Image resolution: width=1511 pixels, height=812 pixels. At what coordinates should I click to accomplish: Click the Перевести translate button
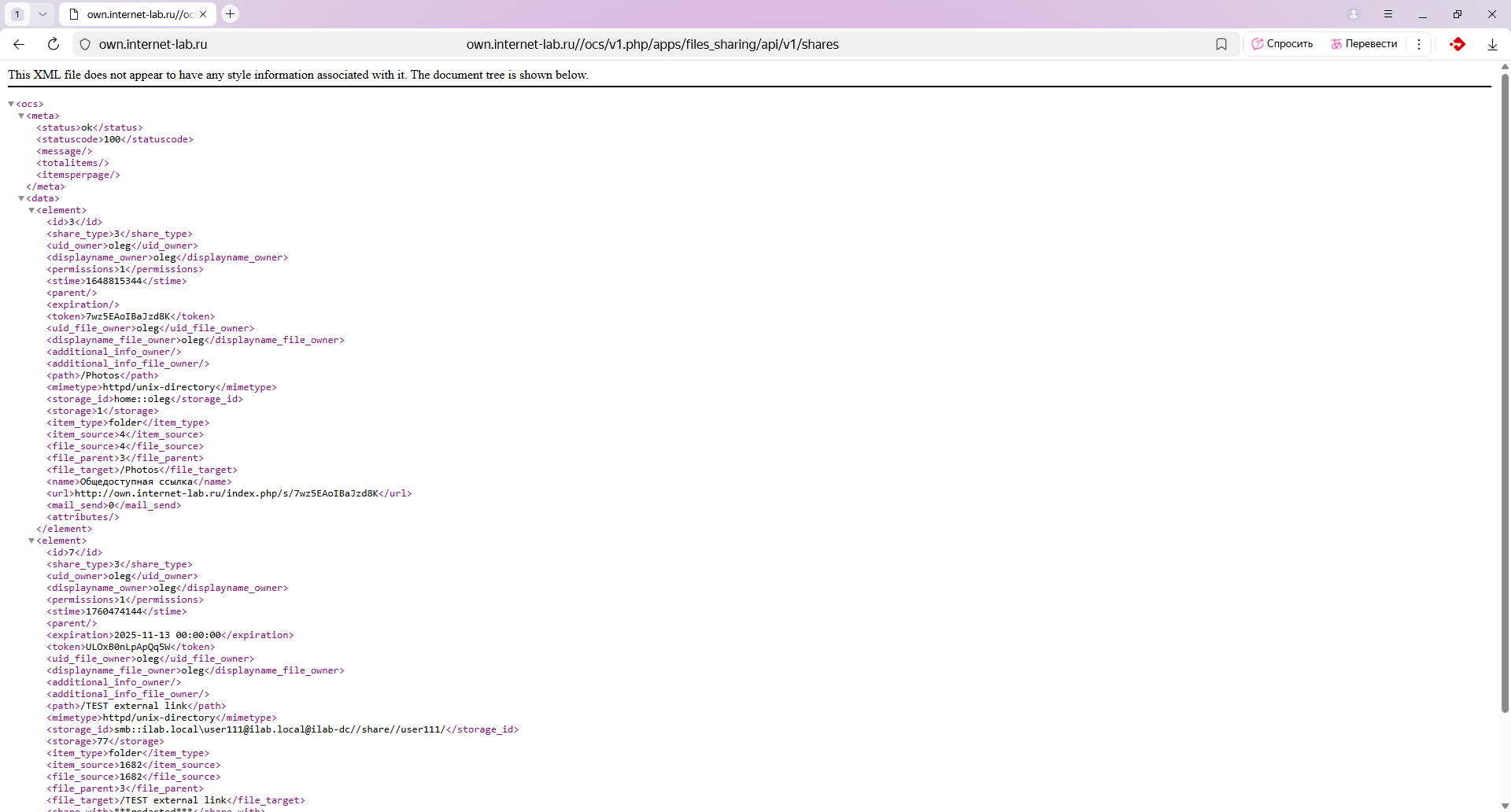coord(1364,44)
